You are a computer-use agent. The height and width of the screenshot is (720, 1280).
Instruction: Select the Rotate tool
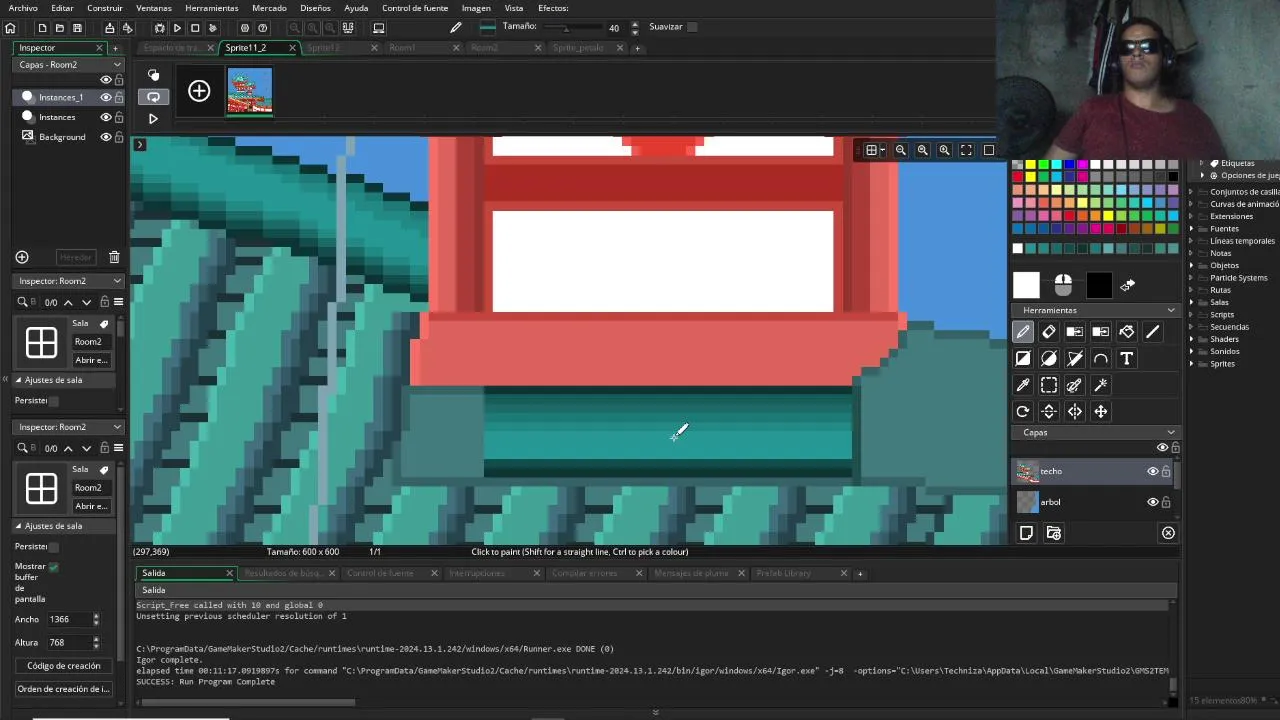click(x=1023, y=411)
